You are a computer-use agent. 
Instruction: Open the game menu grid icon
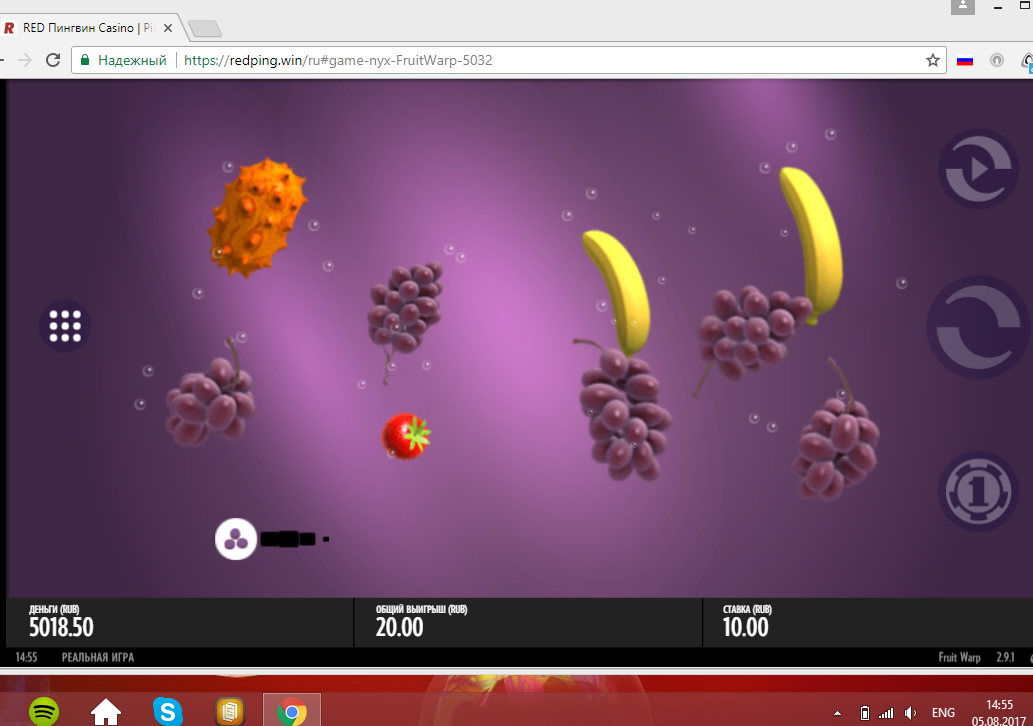click(65, 325)
